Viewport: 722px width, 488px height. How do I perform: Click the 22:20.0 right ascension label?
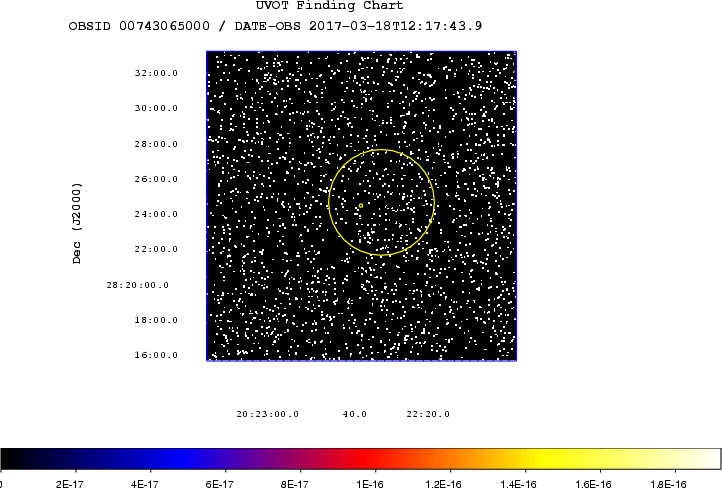point(428,414)
